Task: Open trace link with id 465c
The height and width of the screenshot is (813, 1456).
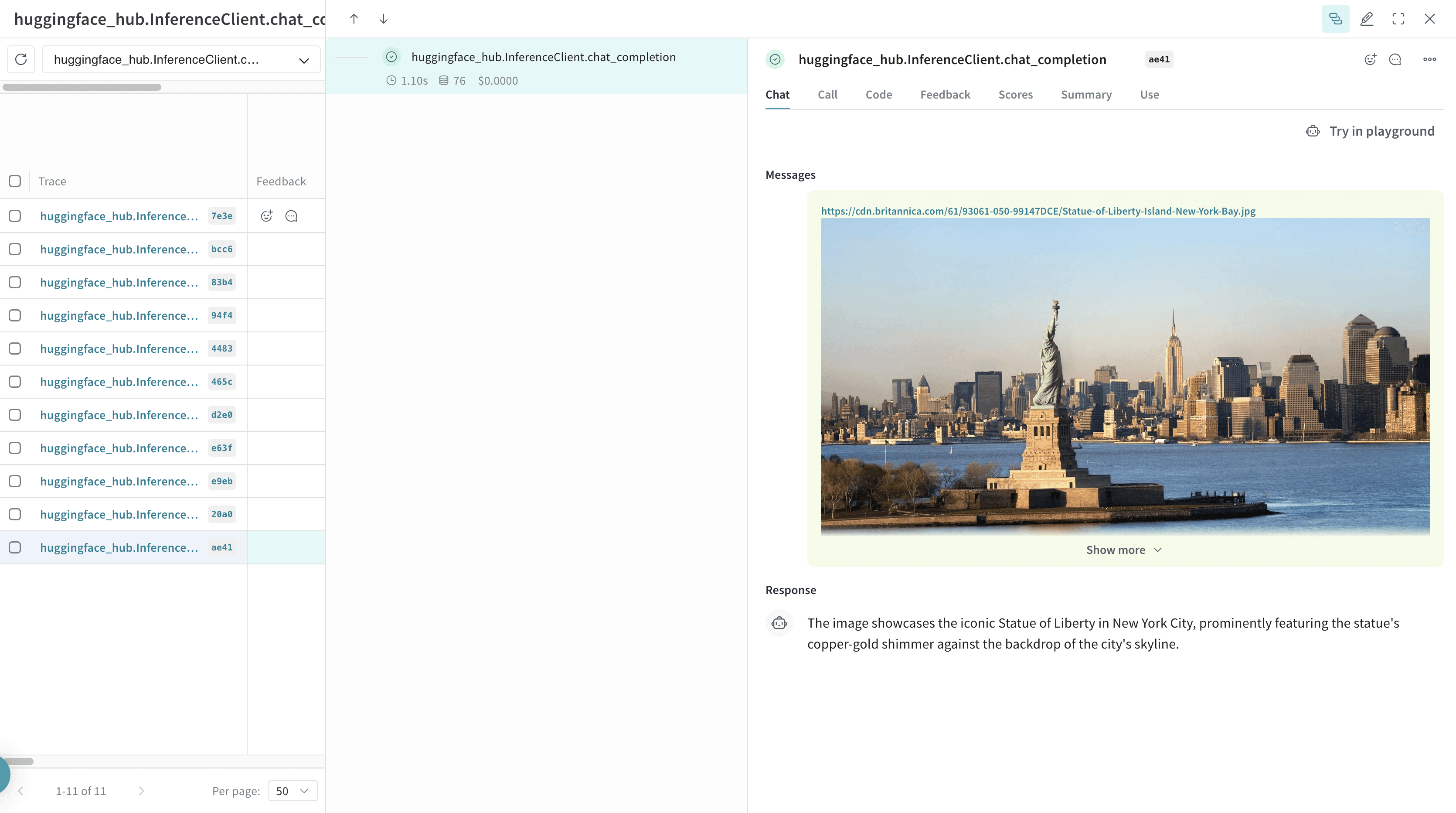Action: [x=119, y=382]
